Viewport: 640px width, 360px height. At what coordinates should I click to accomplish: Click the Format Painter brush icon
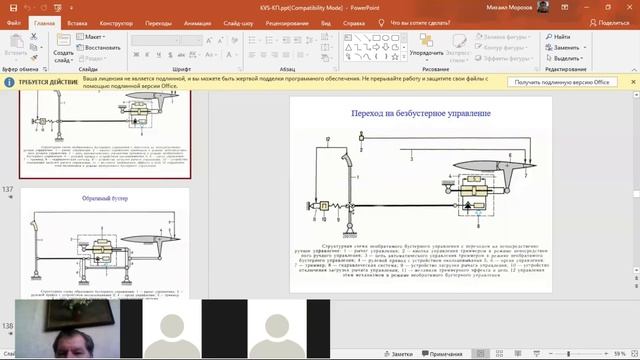[34, 58]
